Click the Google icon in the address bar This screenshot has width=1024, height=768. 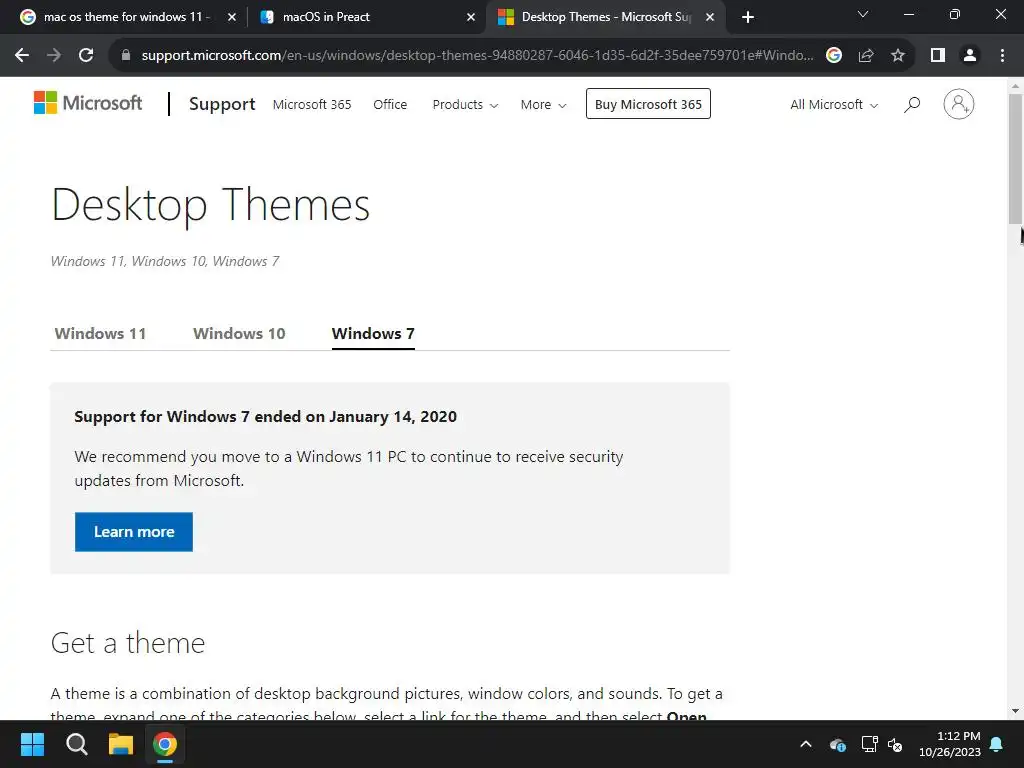(834, 56)
